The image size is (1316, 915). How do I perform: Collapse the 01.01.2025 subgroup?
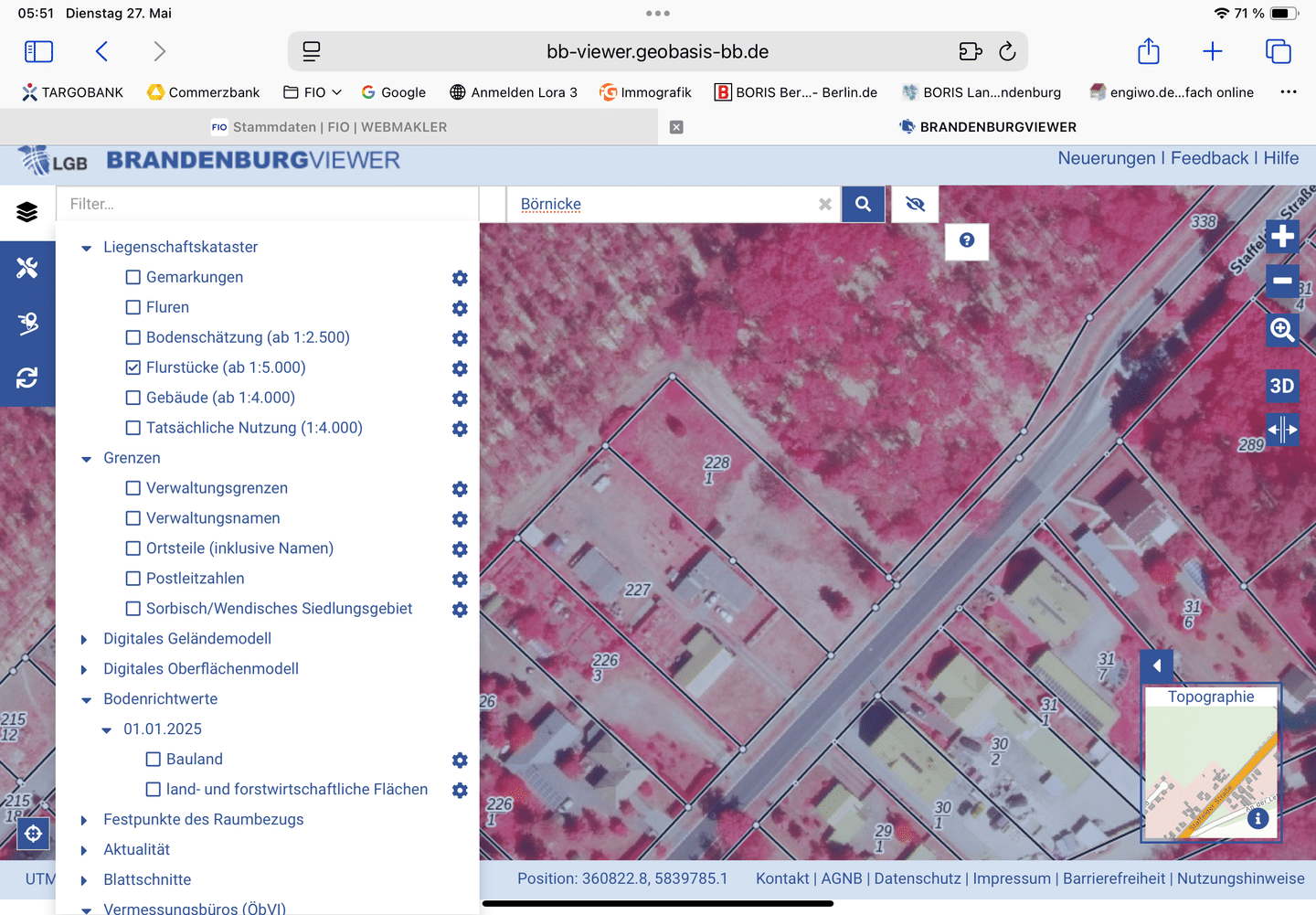[x=107, y=730]
